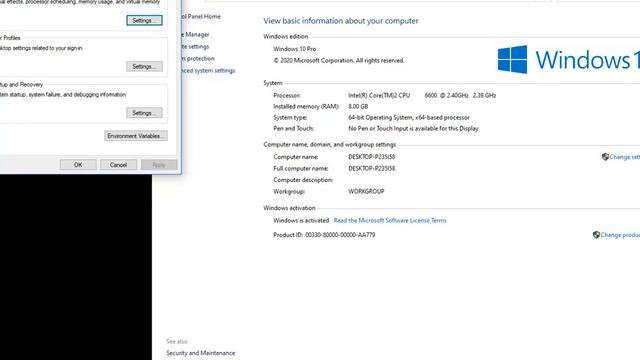Click Change product key shield link
Viewport: 640px width, 360px height.
620,235
